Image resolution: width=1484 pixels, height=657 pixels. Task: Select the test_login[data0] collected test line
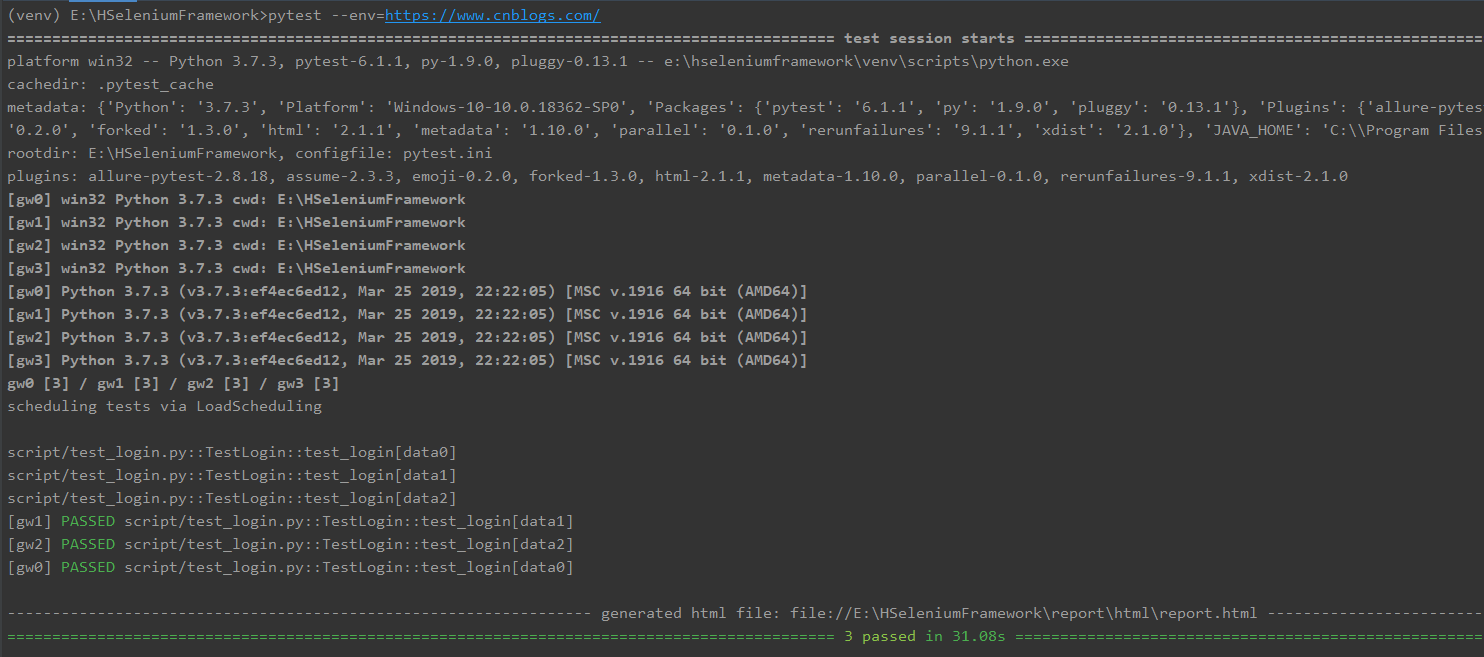coord(232,453)
